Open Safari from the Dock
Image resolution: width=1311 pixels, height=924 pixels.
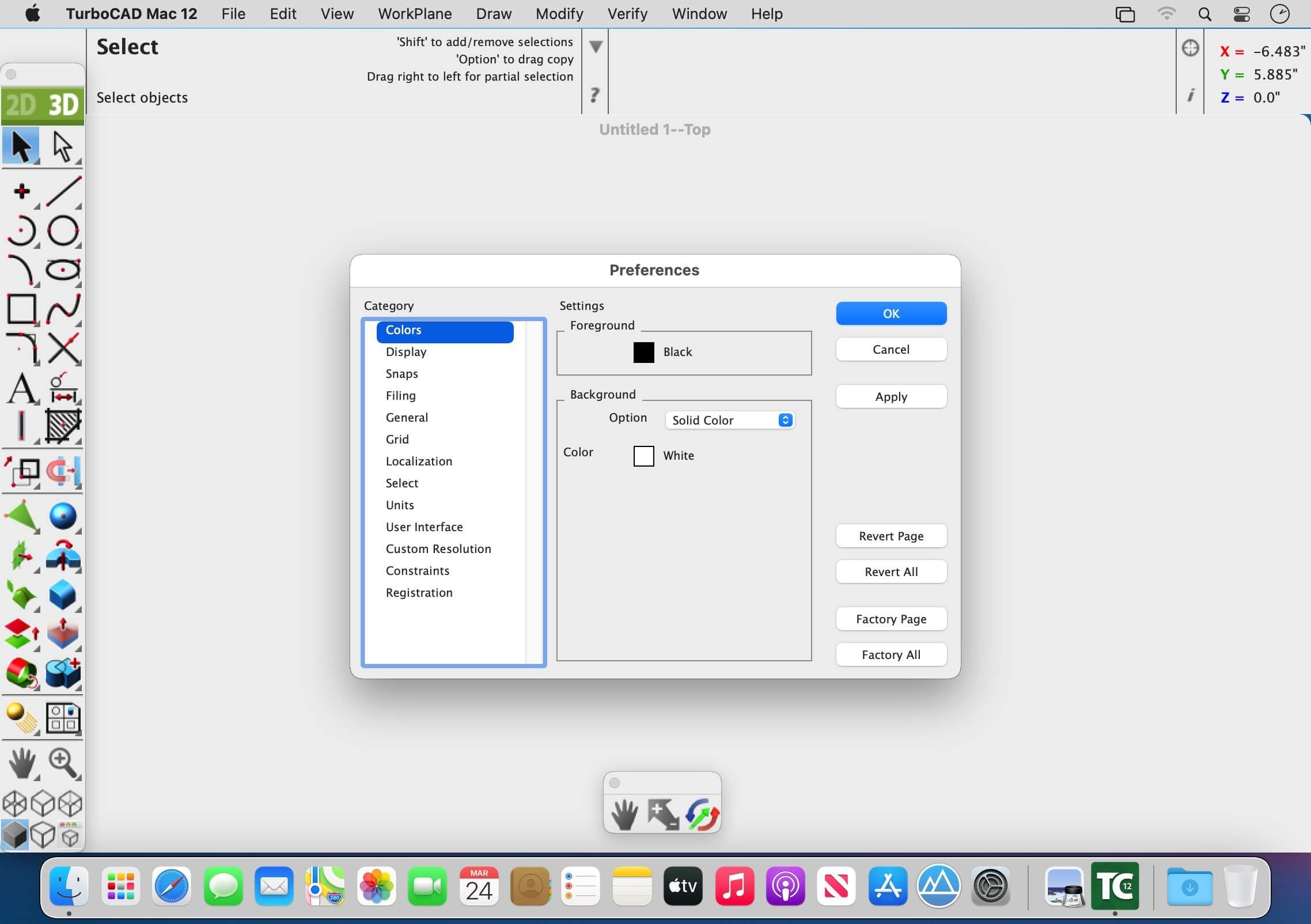[x=172, y=886]
